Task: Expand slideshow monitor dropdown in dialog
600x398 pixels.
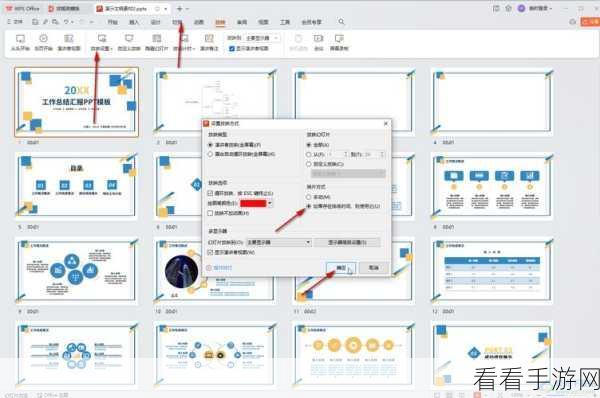Action: coord(279,242)
